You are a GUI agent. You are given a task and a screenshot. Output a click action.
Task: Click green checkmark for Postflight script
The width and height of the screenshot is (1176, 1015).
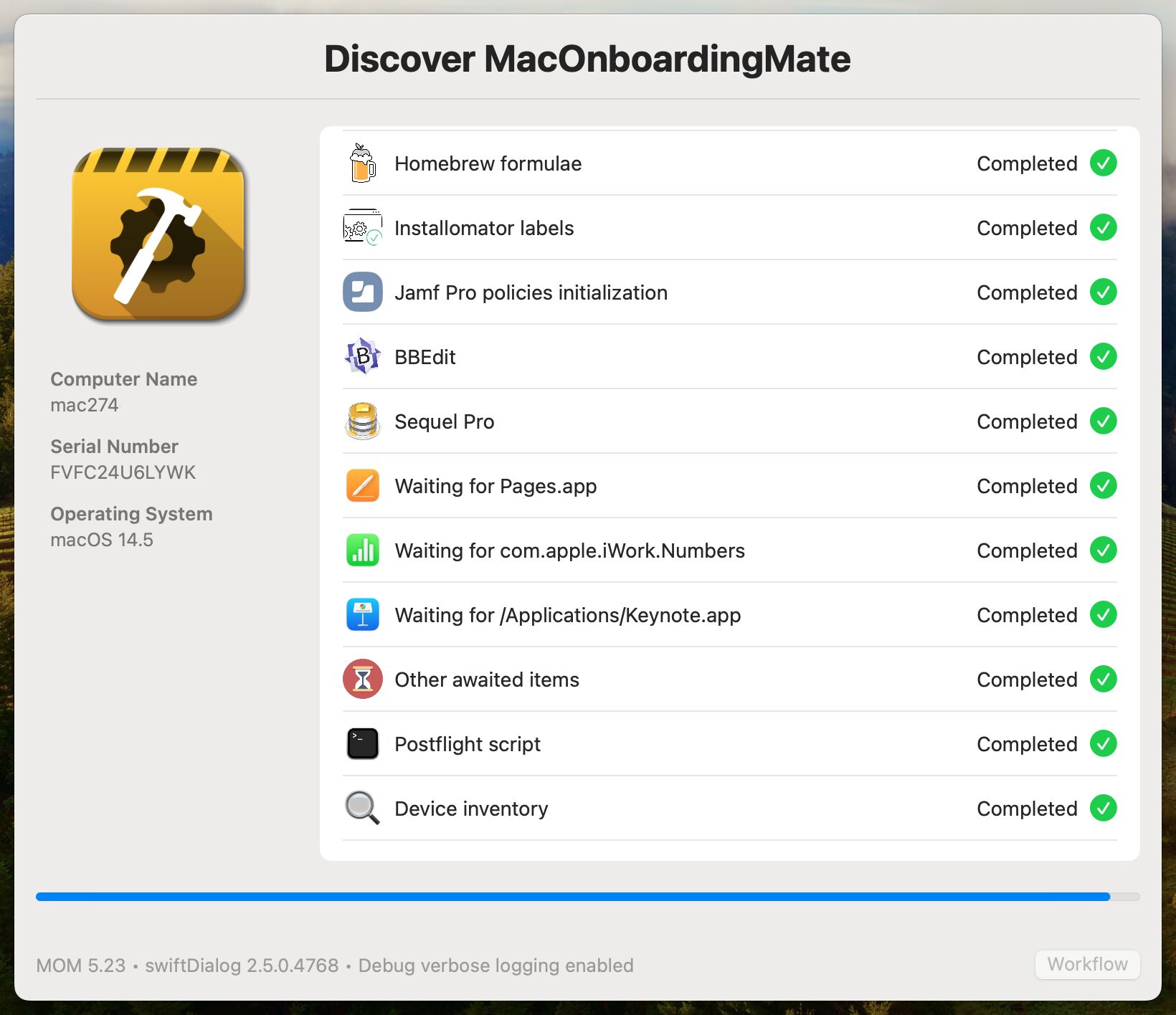click(x=1103, y=743)
